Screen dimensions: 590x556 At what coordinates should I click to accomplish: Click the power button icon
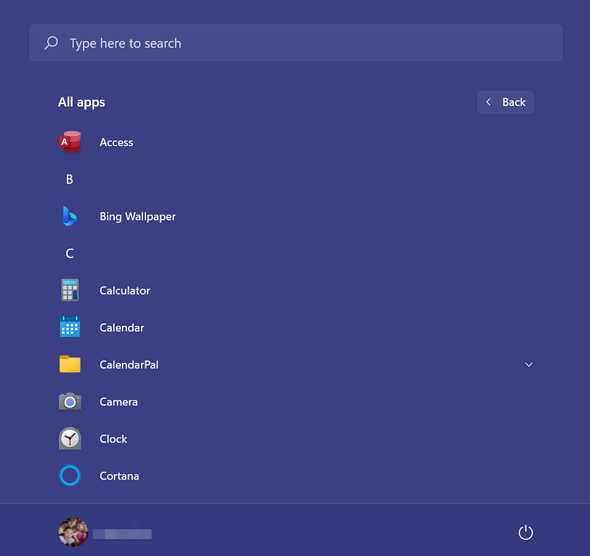click(526, 532)
